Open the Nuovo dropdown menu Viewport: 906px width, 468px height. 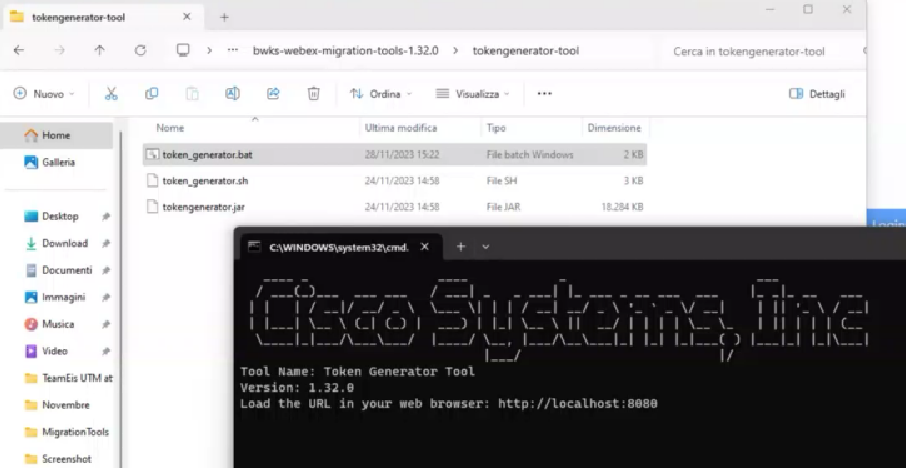pyautogui.click(x=44, y=94)
